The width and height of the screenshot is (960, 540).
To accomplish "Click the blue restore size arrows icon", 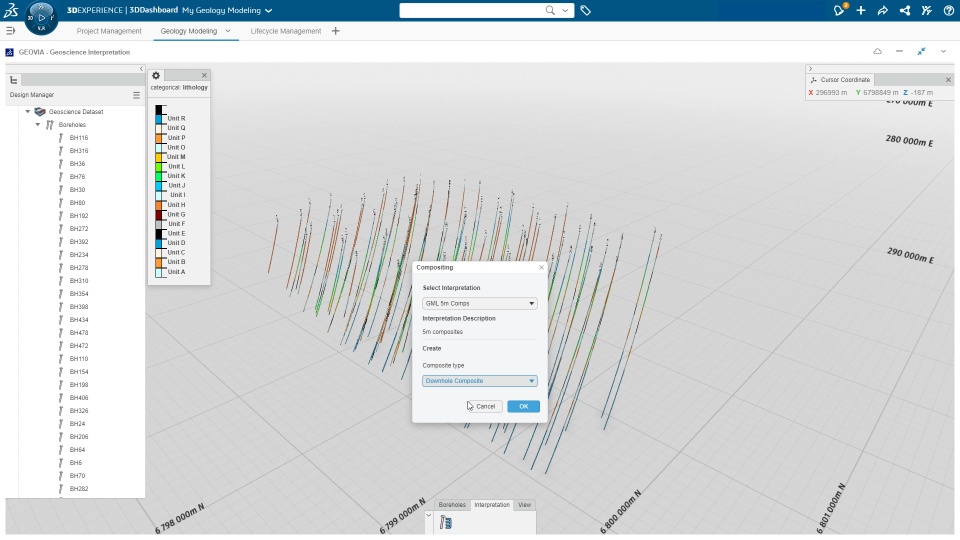I will 921,51.
